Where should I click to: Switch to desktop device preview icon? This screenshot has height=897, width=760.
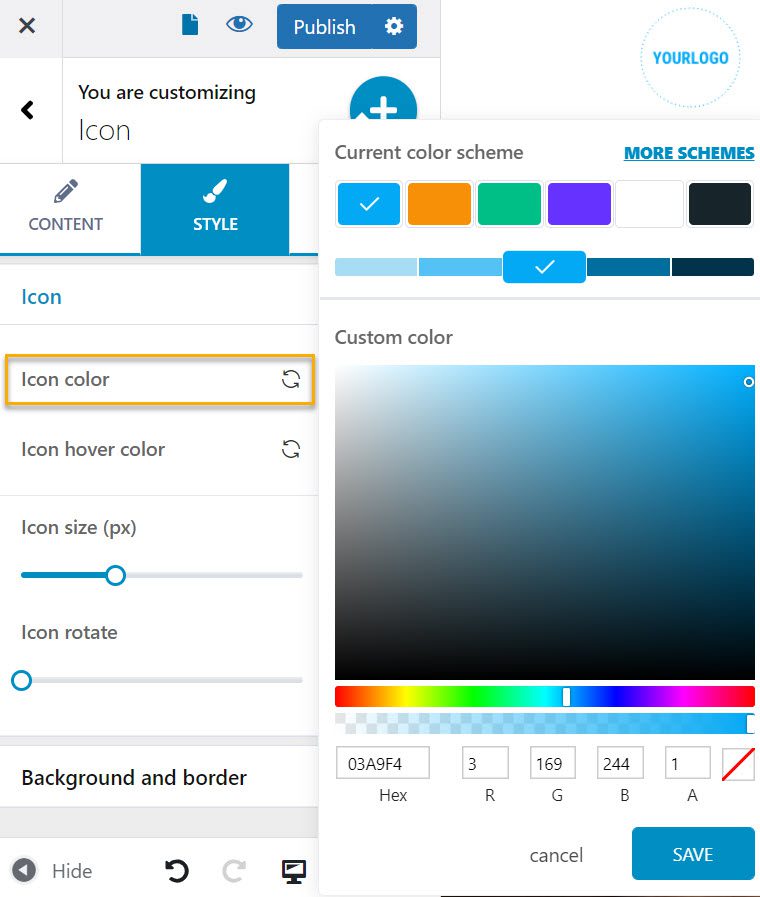click(x=293, y=871)
